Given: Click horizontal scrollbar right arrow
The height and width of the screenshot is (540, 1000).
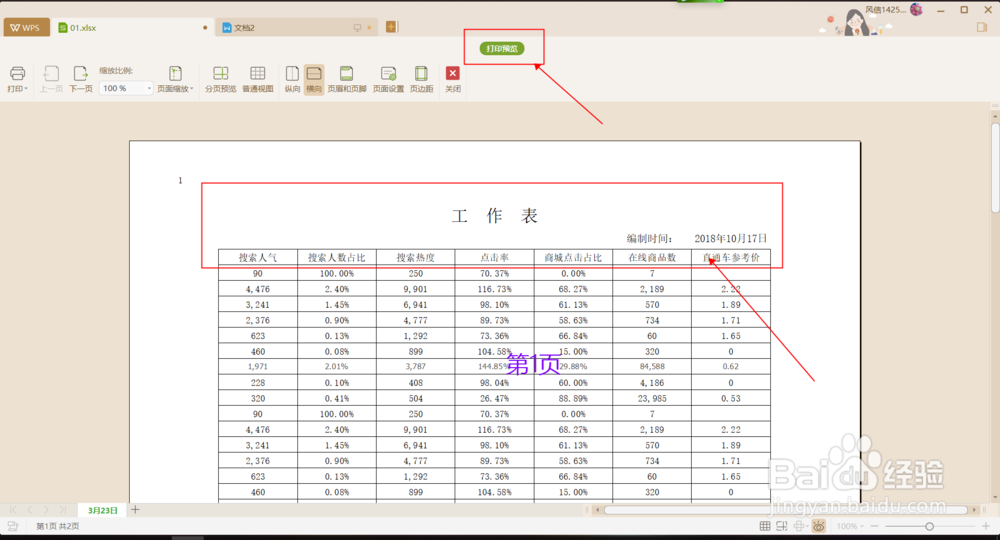Looking at the screenshot, I should [974, 509].
